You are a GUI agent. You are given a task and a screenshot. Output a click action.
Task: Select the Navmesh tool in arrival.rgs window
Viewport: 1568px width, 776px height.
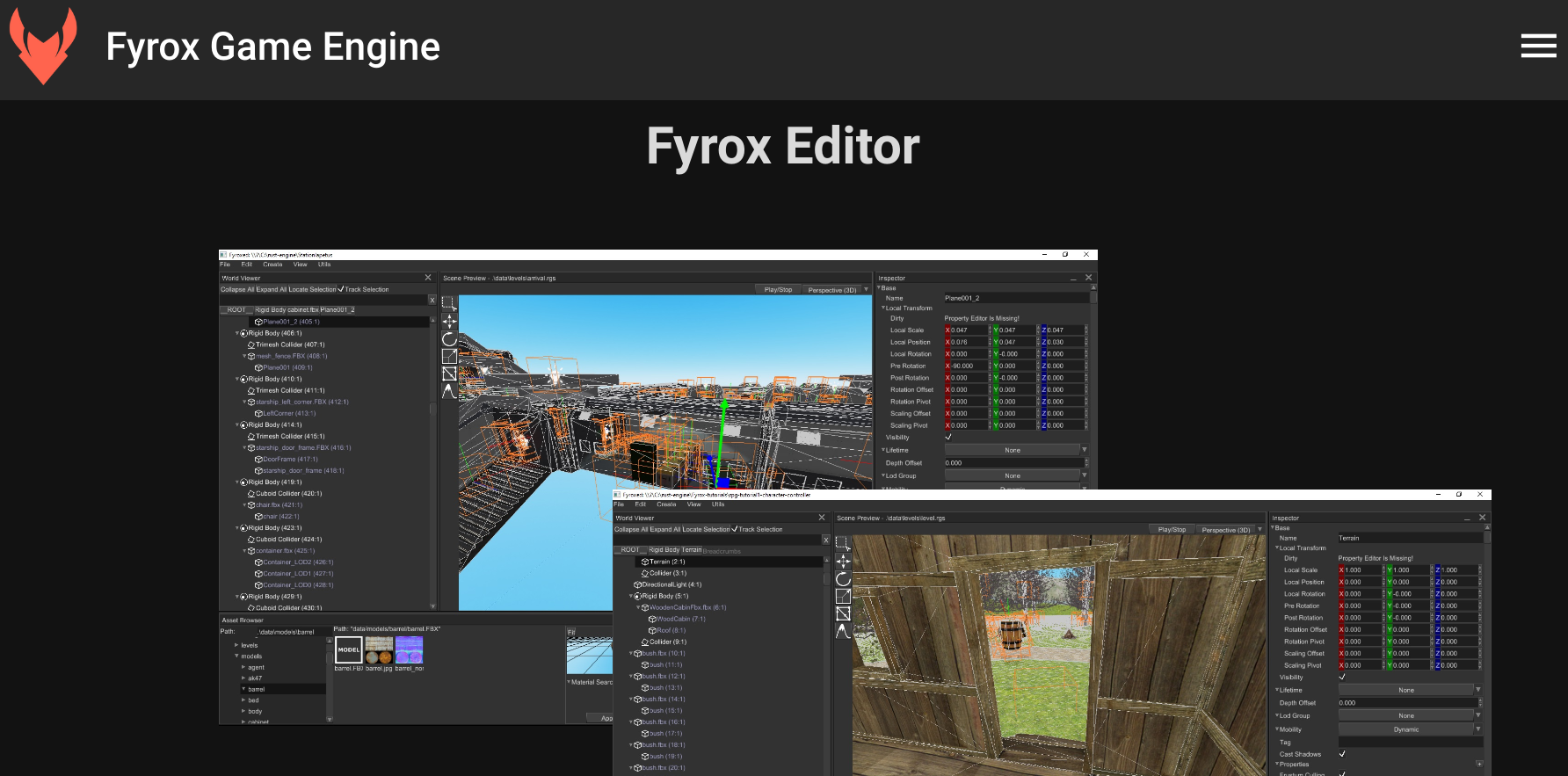[449, 373]
